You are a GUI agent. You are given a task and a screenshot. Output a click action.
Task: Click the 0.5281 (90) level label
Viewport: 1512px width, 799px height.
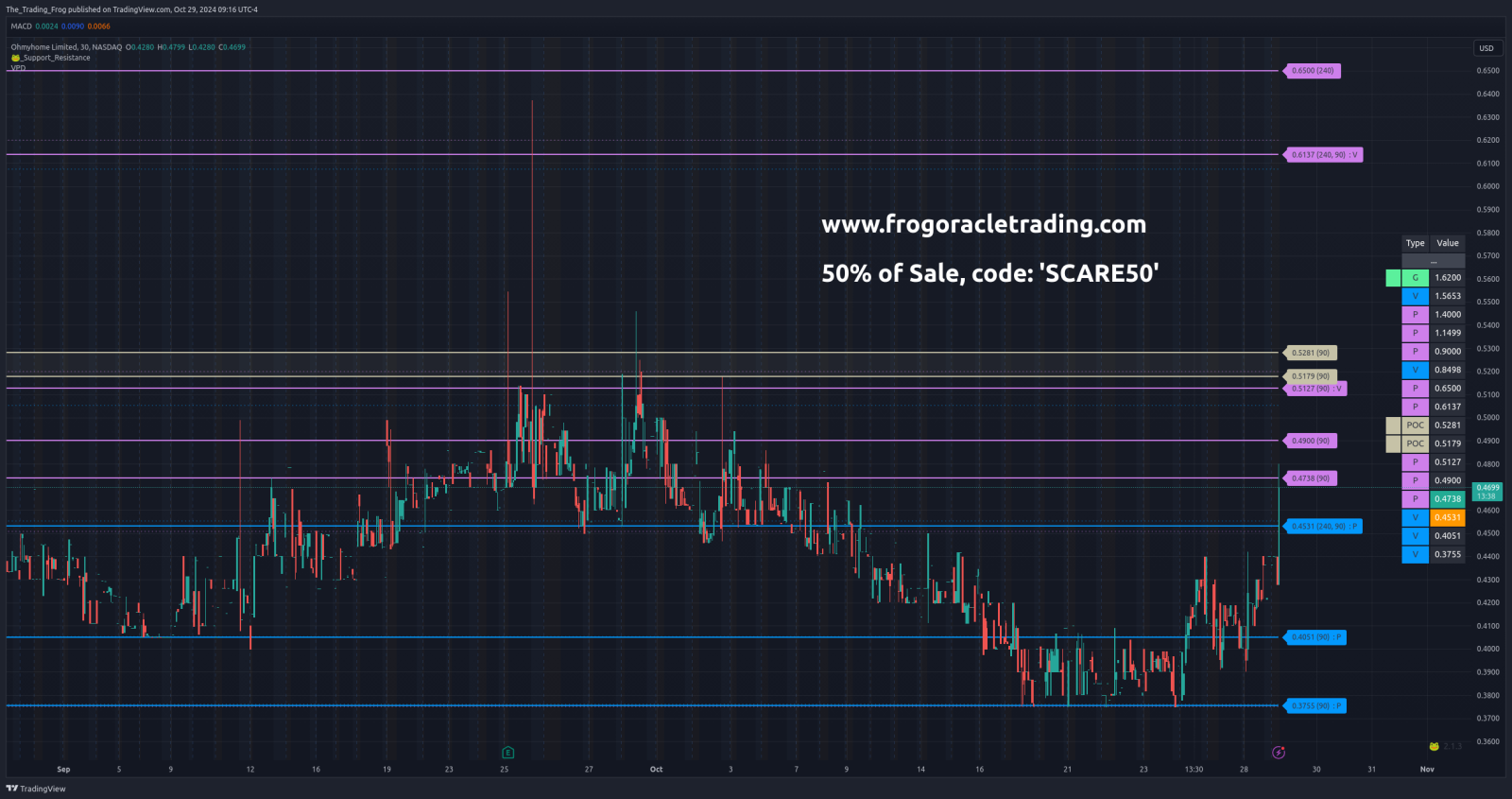click(1311, 353)
